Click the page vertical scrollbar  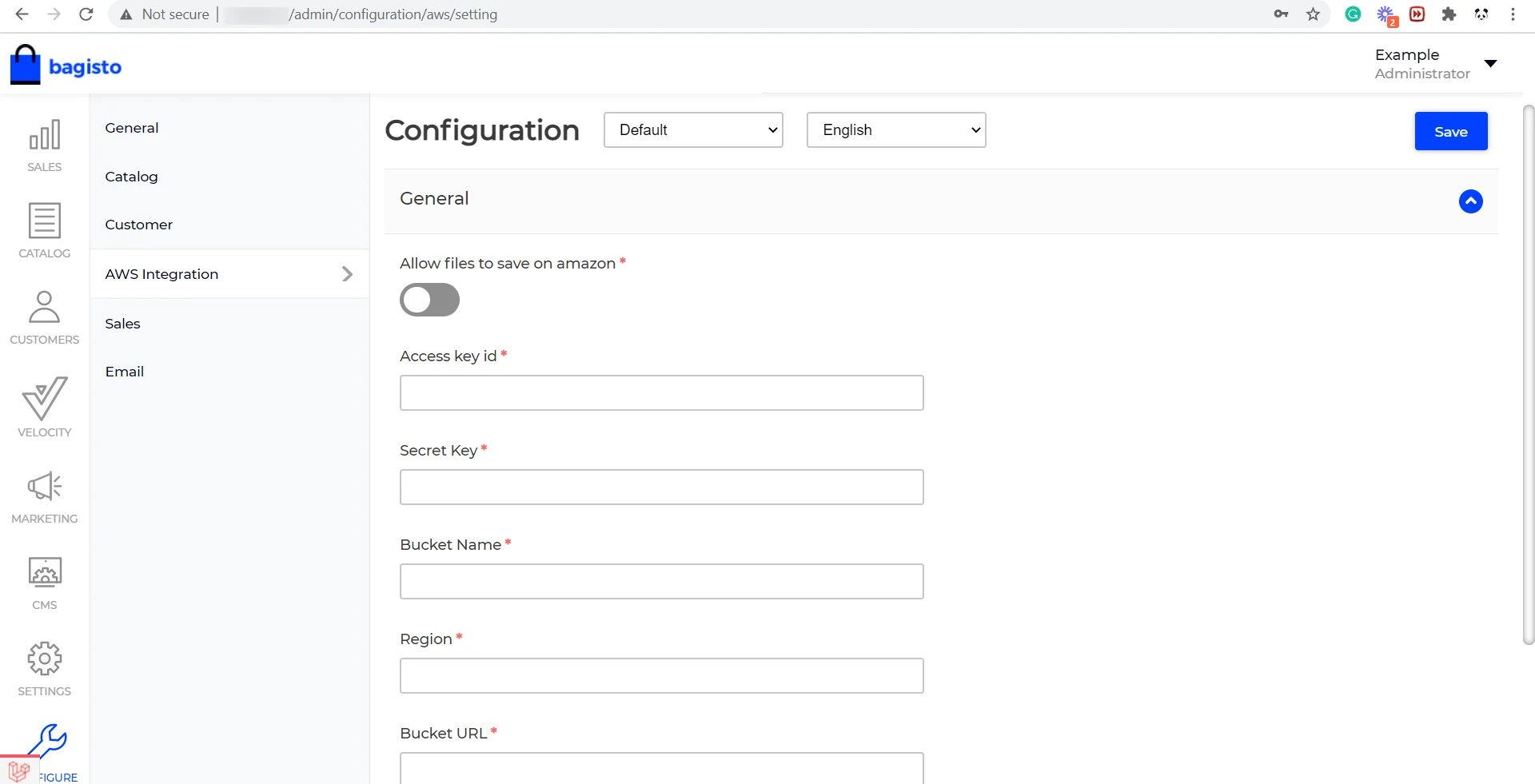[1528, 374]
